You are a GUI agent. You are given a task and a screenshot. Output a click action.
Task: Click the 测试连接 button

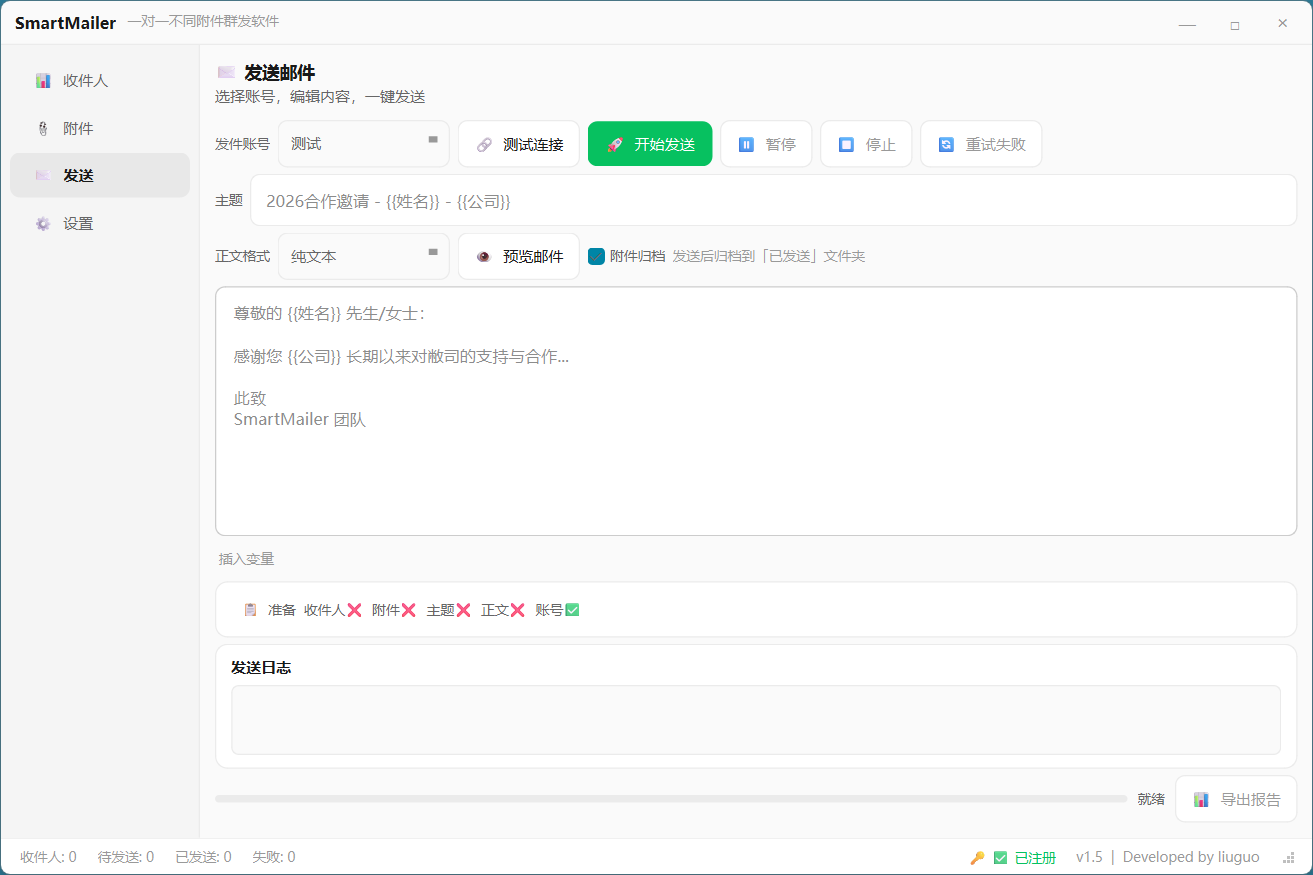519,144
